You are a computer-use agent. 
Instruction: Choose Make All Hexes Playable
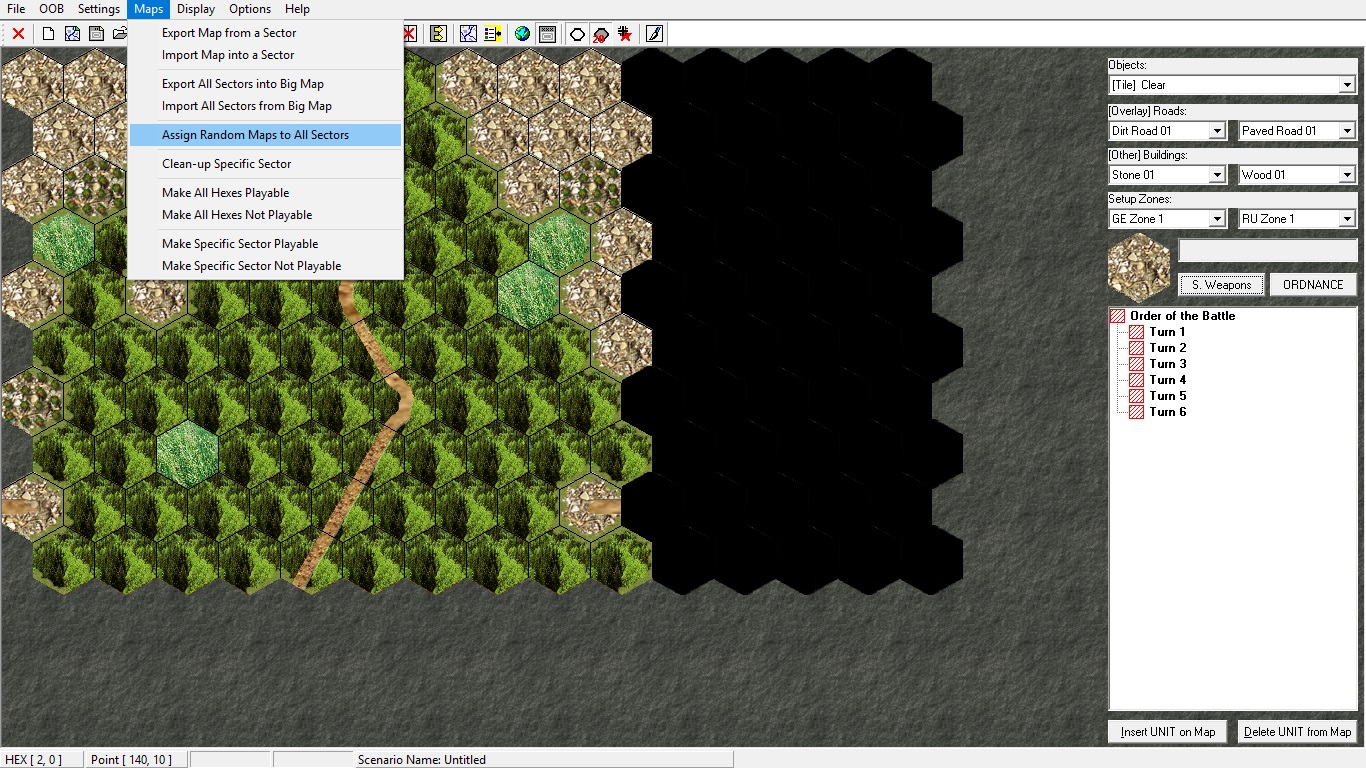266,193
